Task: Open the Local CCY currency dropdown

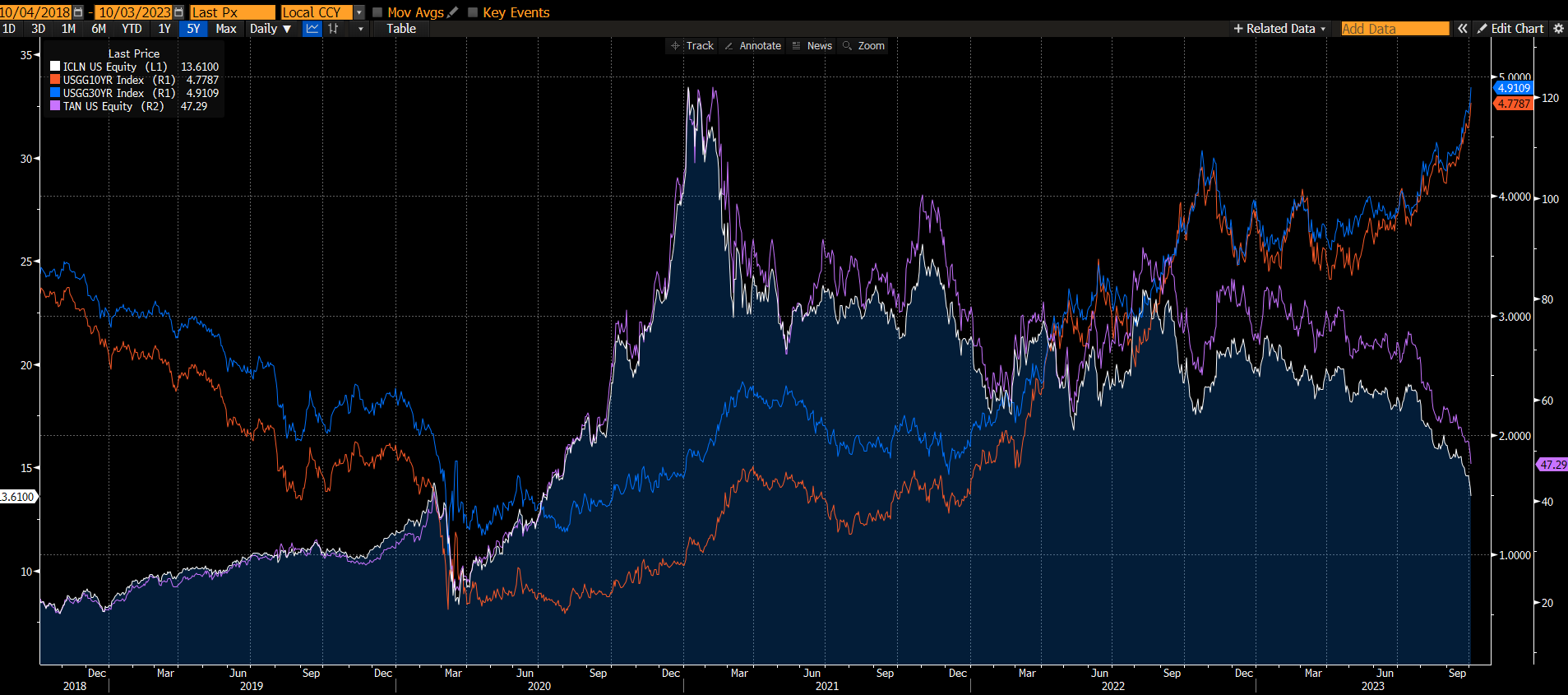Action: pyautogui.click(x=359, y=12)
